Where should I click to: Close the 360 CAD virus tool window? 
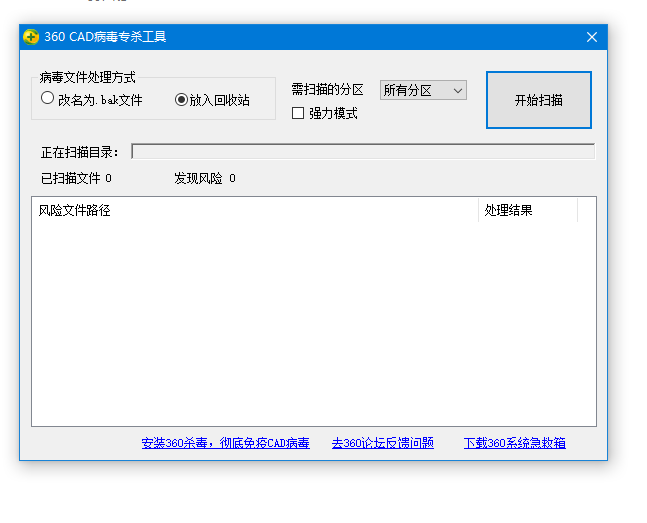pyautogui.click(x=592, y=37)
